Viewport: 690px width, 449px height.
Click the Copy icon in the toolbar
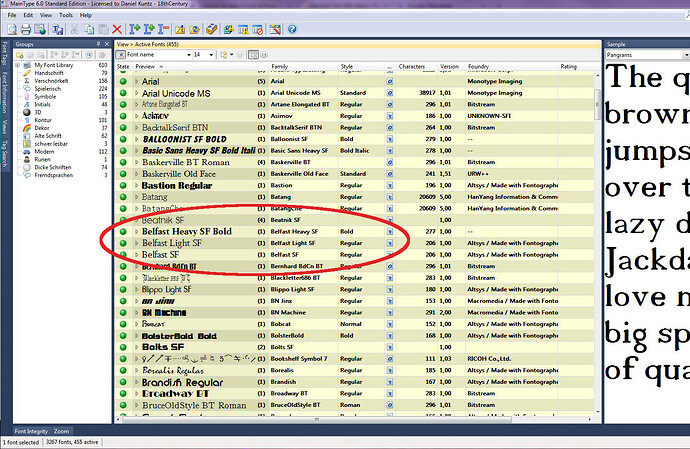point(89,29)
